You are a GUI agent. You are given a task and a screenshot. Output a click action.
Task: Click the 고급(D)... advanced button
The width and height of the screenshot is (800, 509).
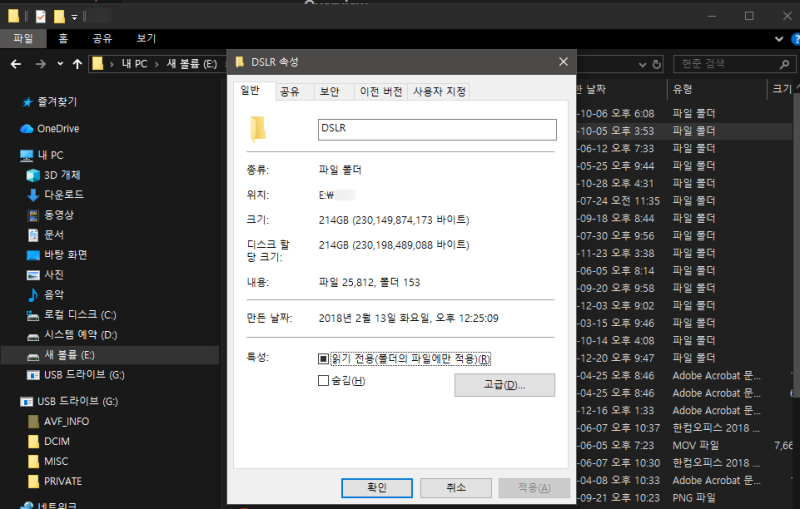click(504, 385)
